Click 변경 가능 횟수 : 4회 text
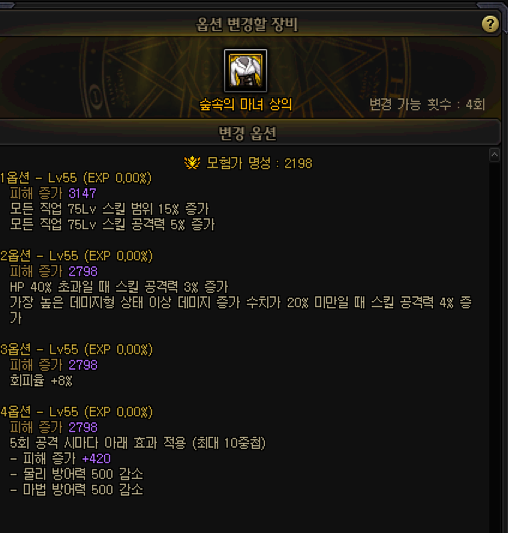The height and width of the screenshot is (533, 508). [x=427, y=104]
